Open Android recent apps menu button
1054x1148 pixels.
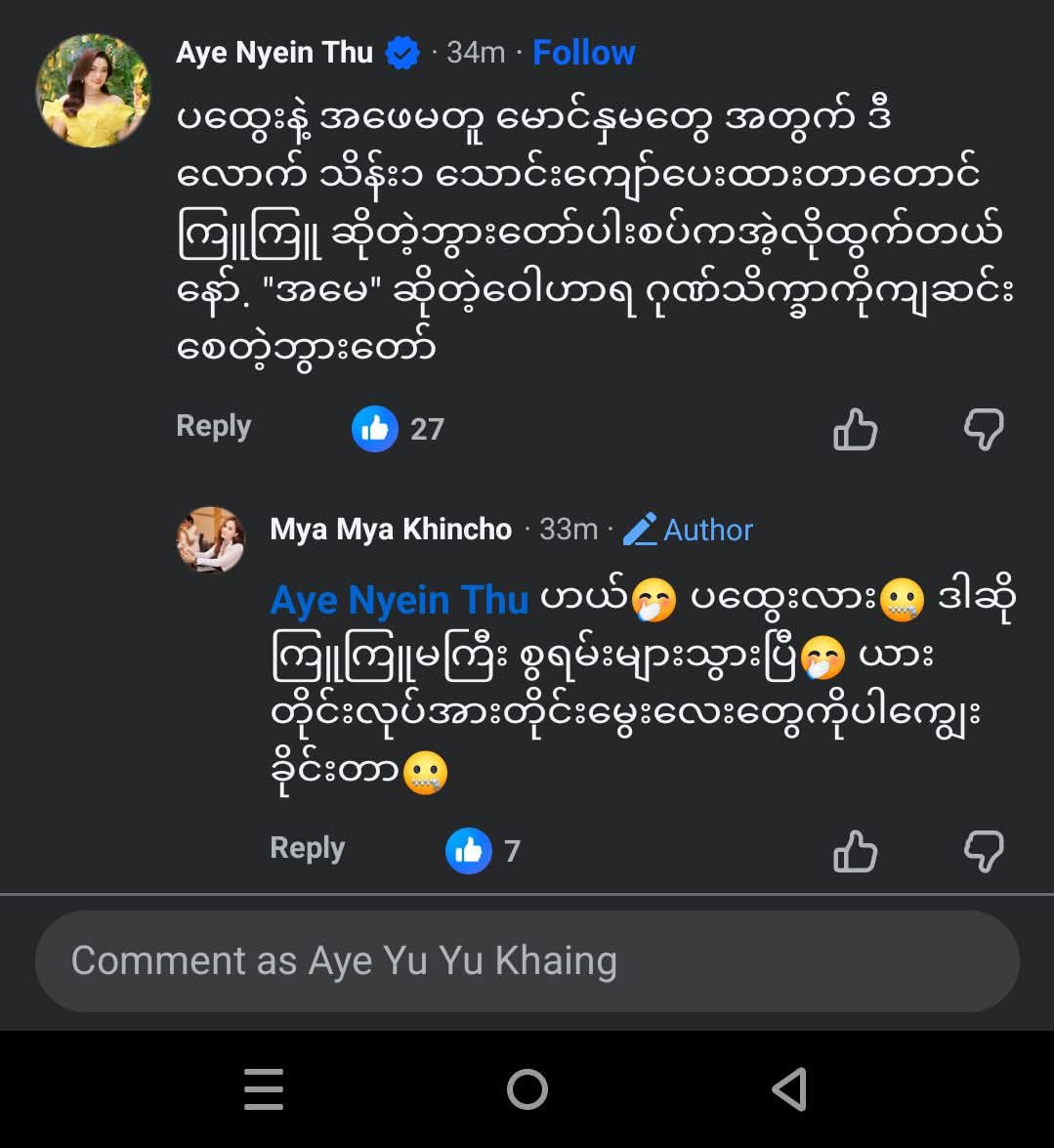click(264, 1088)
